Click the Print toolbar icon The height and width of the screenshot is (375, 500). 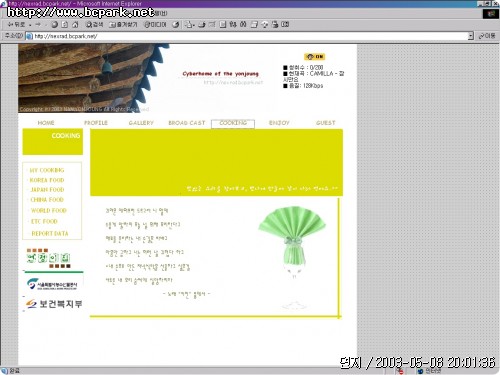[x=202, y=24]
